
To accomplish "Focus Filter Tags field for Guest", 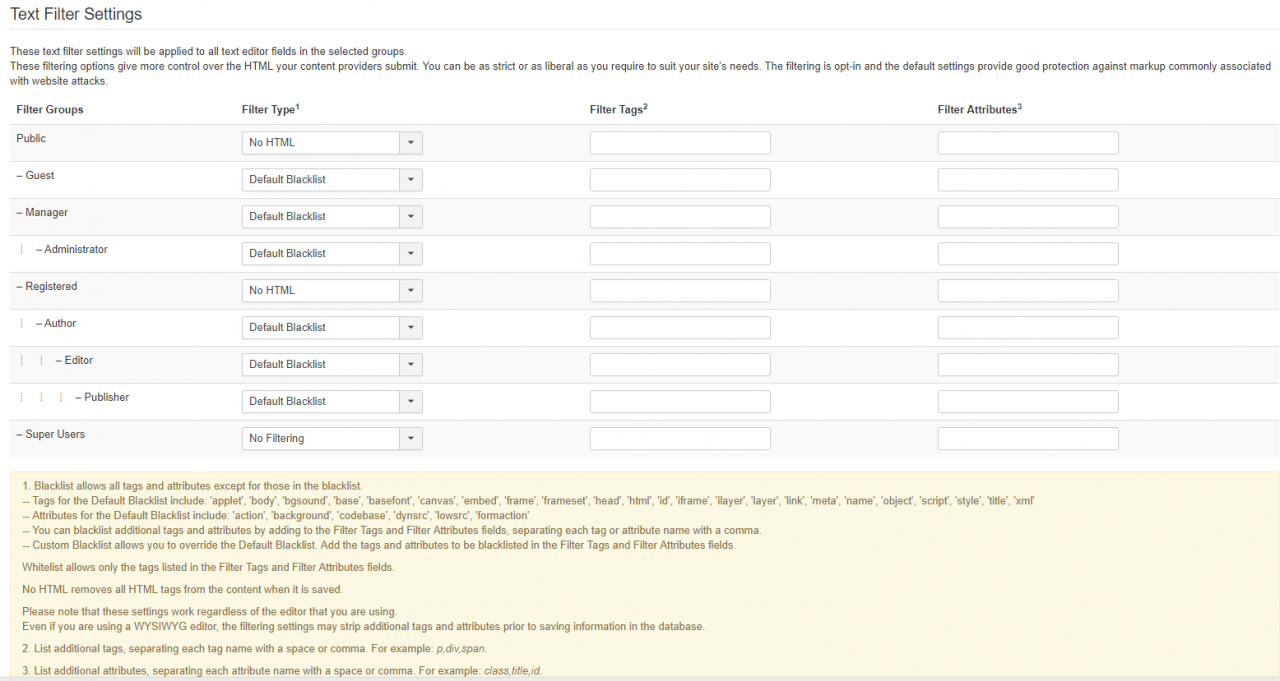I will 680,180.
